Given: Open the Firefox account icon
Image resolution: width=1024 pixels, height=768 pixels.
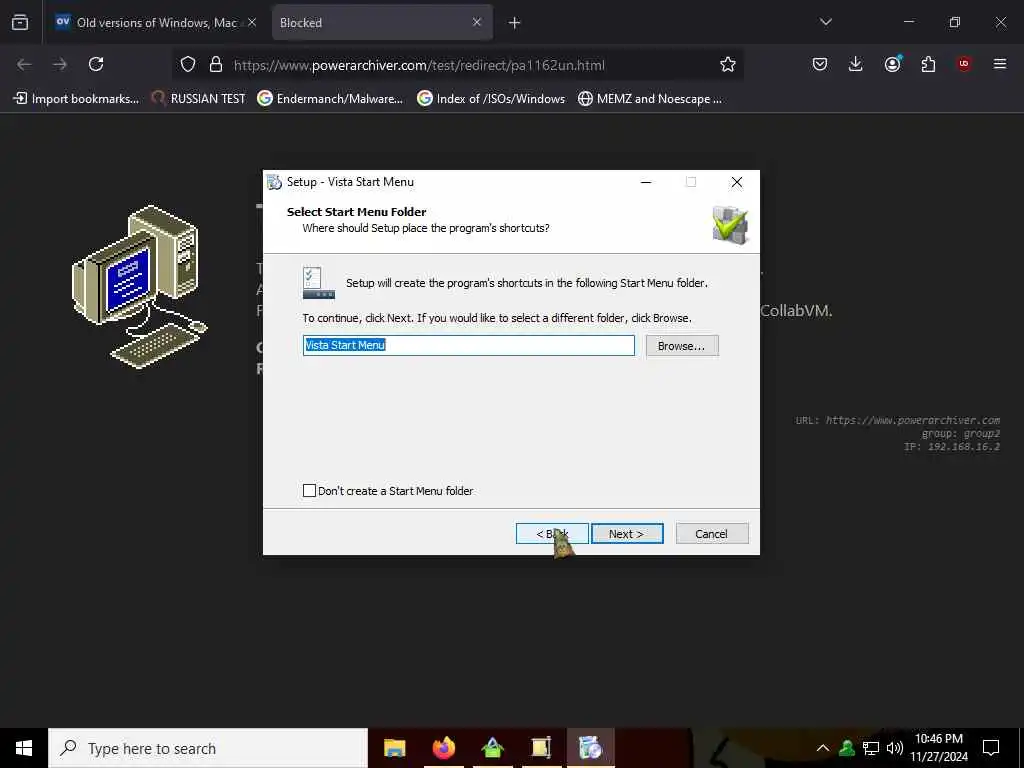Looking at the screenshot, I should tap(892, 64).
